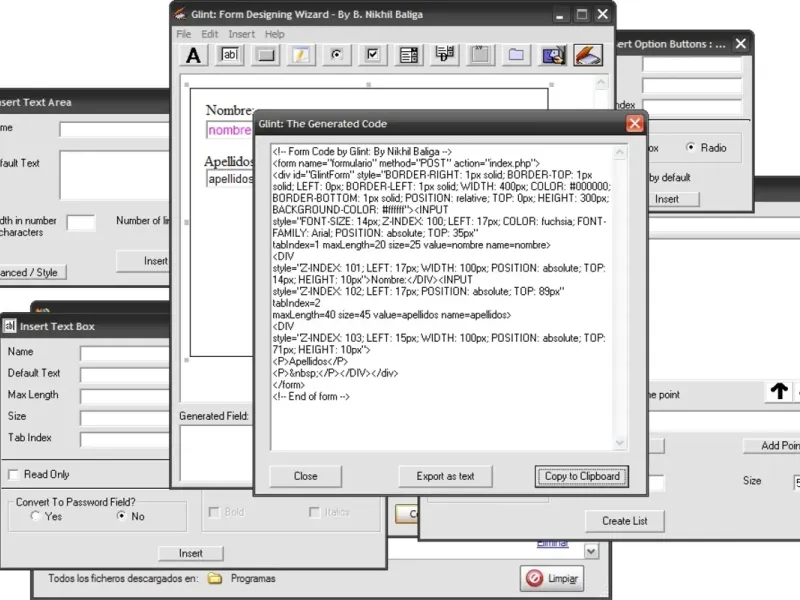
Task: Click the Default Text area in Insert Text Area
Action: click(x=115, y=175)
